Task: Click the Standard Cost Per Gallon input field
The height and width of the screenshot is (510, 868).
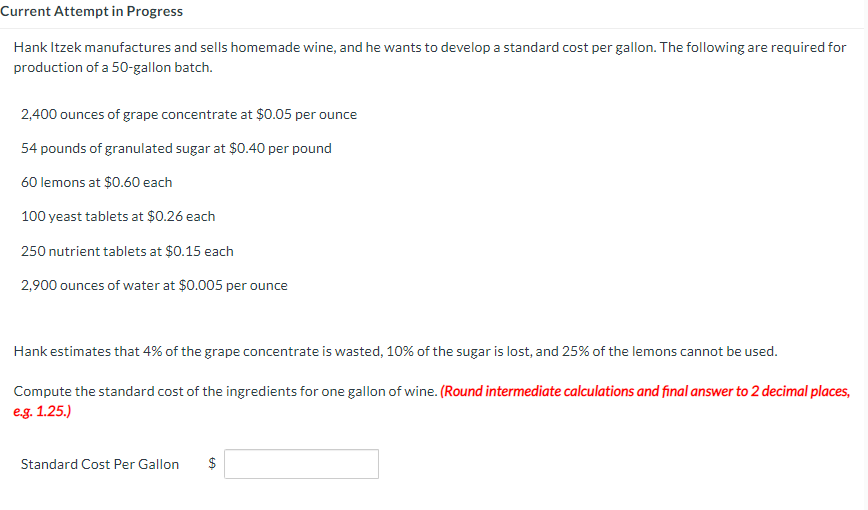Action: [301, 464]
